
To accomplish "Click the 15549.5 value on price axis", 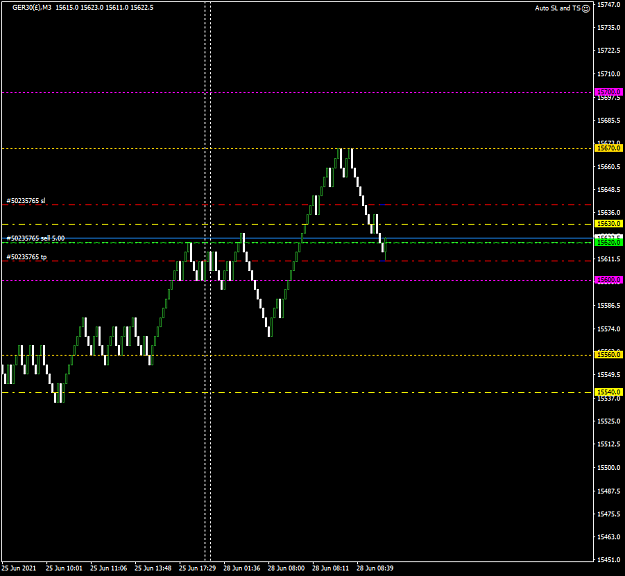I will (x=608, y=375).
